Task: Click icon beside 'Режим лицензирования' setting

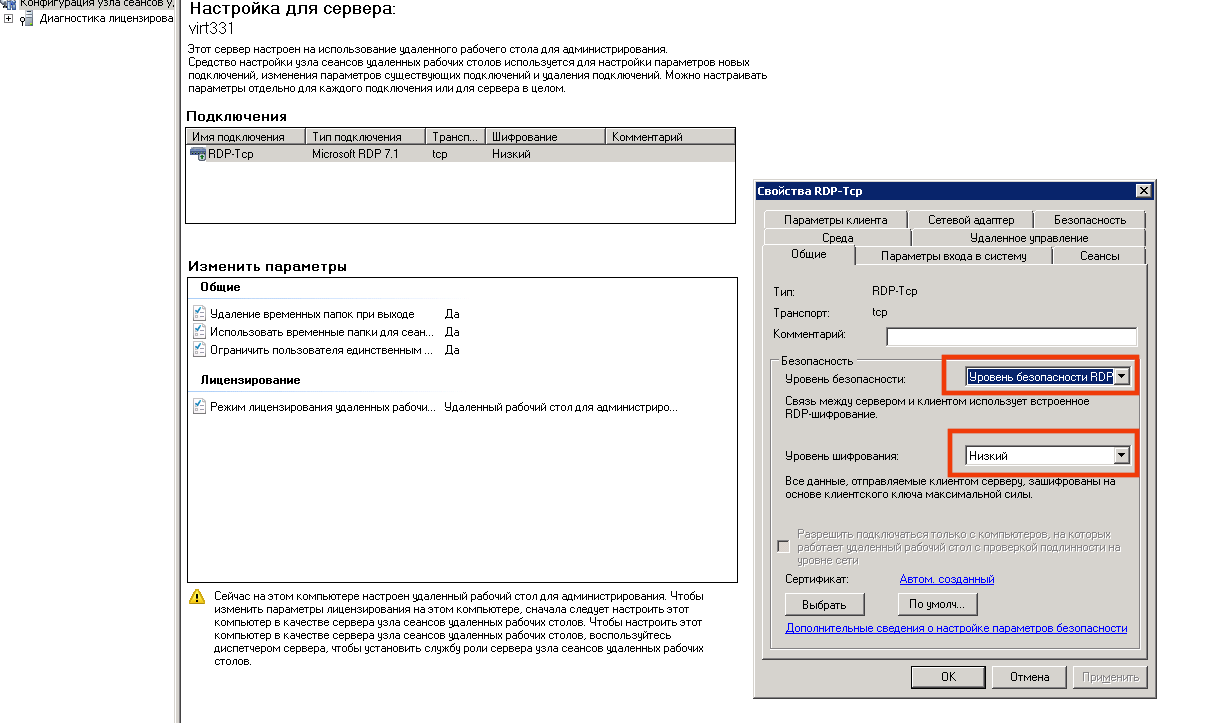Action: coord(199,407)
